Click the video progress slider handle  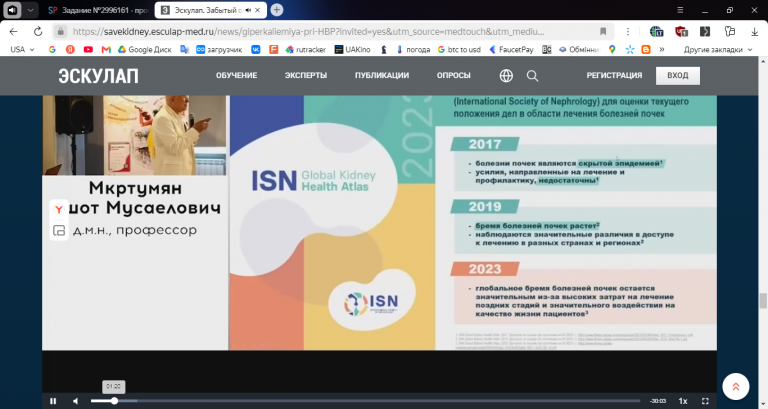pyautogui.click(x=114, y=401)
